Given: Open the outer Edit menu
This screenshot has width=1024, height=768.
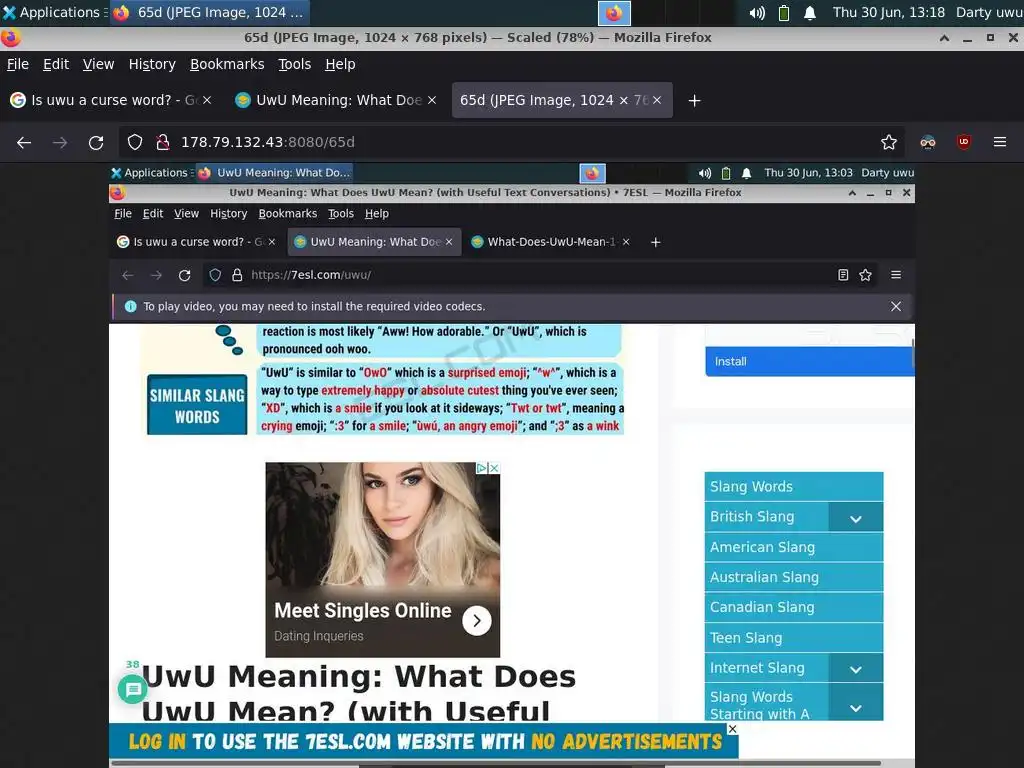Looking at the screenshot, I should (56, 64).
